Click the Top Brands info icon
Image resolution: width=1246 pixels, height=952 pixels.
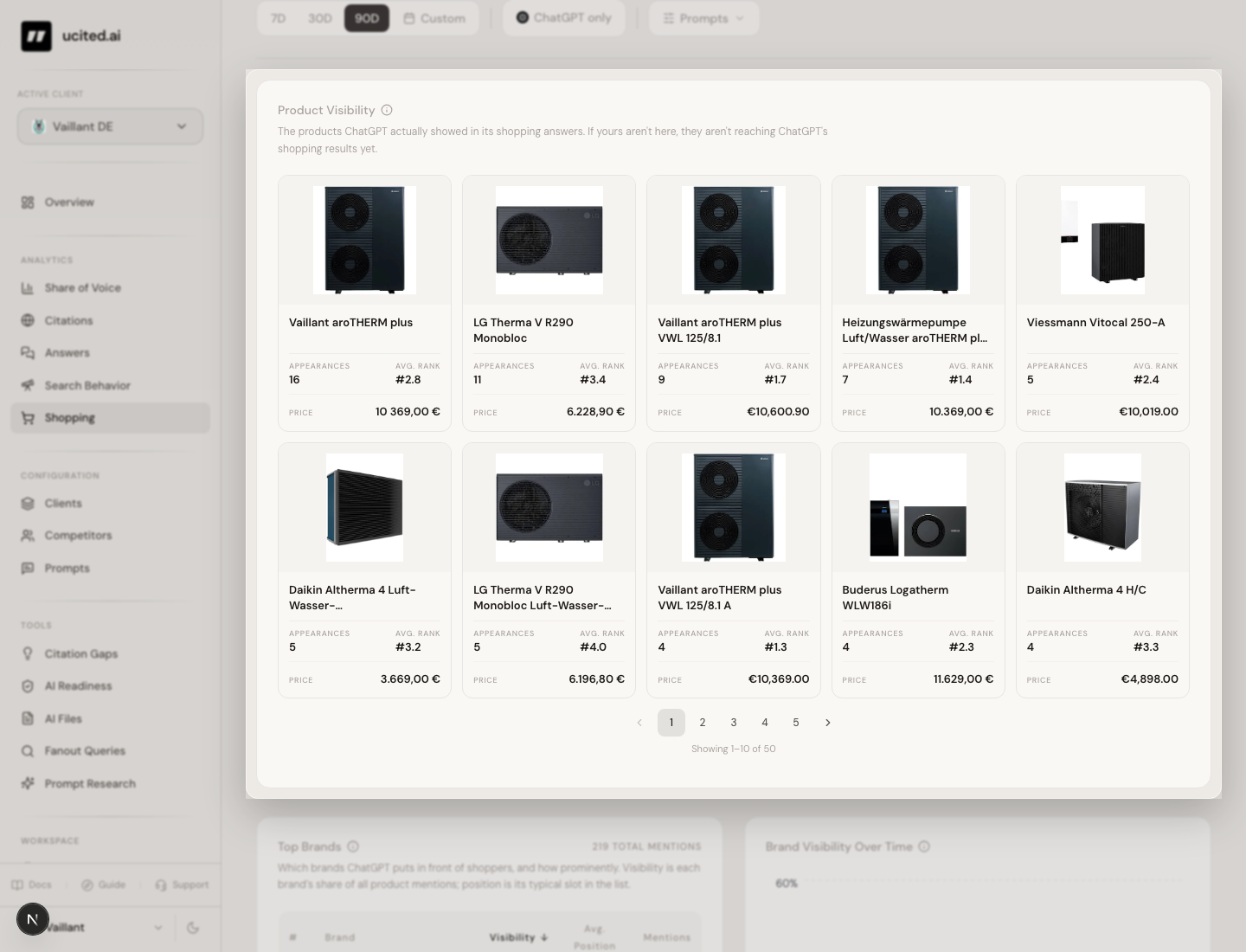coord(353,846)
